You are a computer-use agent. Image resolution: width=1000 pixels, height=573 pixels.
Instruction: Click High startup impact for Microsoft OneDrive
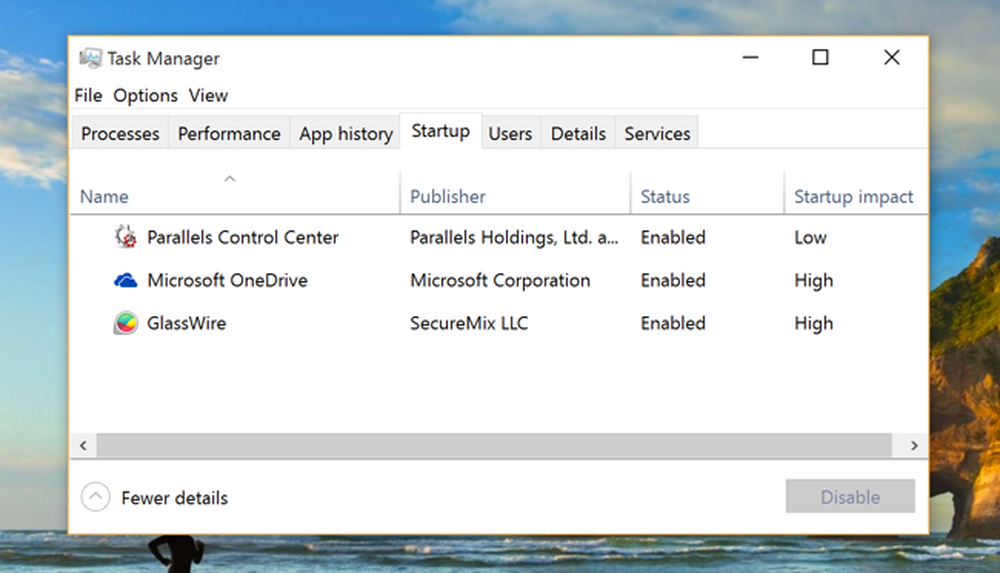814,281
